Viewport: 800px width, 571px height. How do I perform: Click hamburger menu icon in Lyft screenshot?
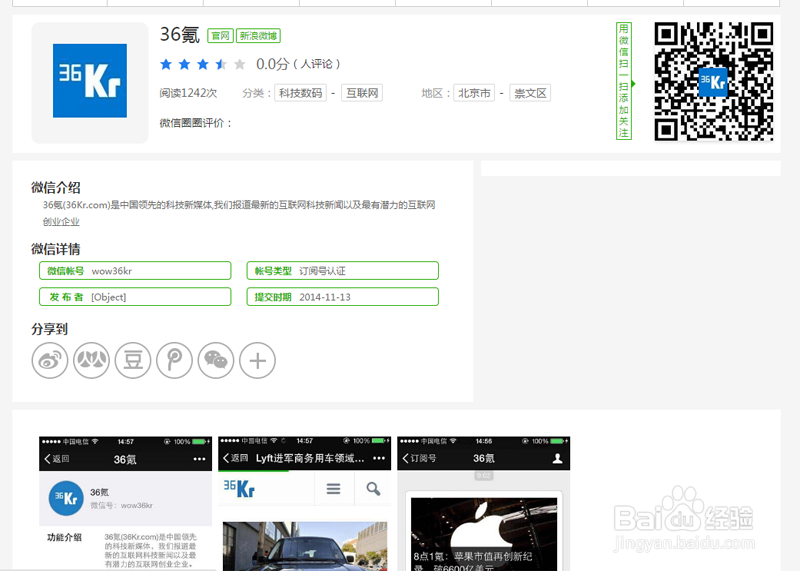pyautogui.click(x=334, y=489)
